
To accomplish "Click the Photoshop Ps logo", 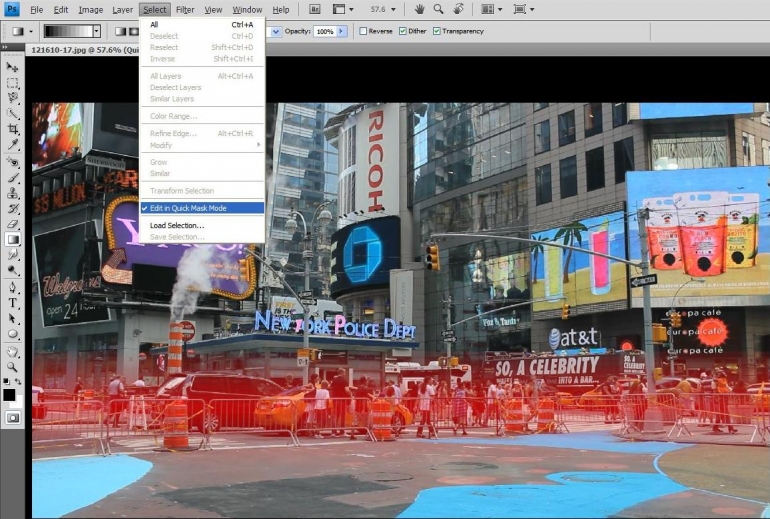I will [x=12, y=9].
